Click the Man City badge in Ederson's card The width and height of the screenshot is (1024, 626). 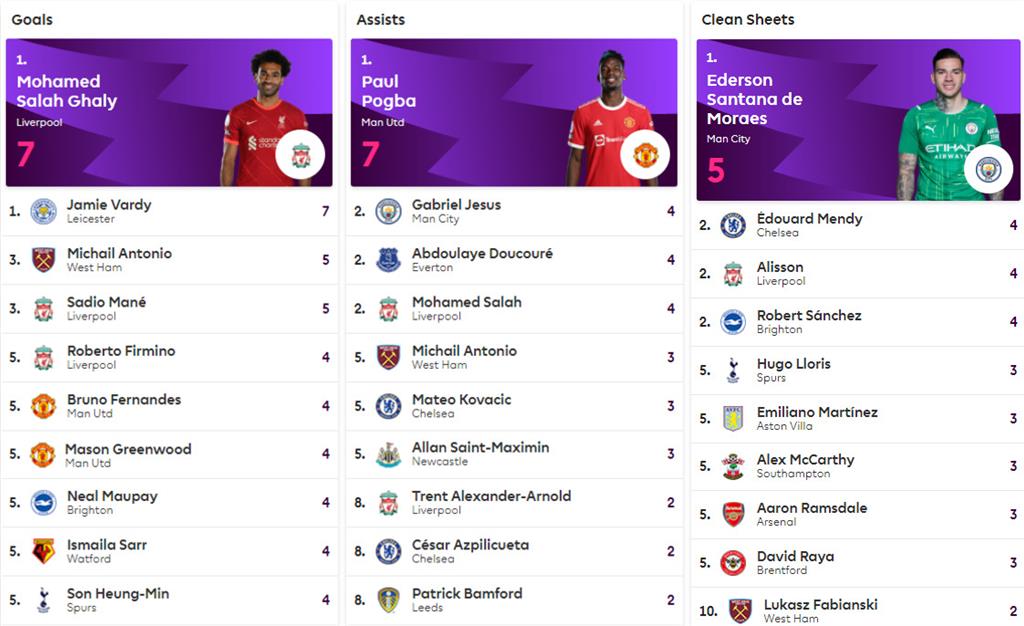(988, 169)
